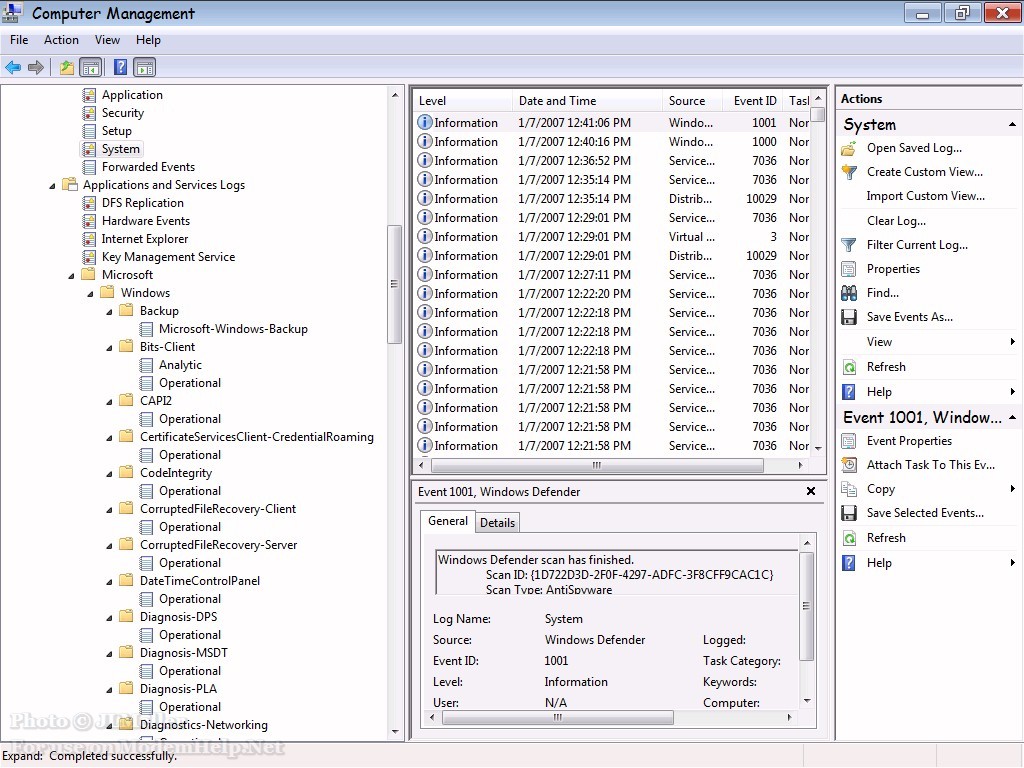The width and height of the screenshot is (1024, 768).
Task: Collapse the Applications and Services Logs node
Action: point(52,186)
